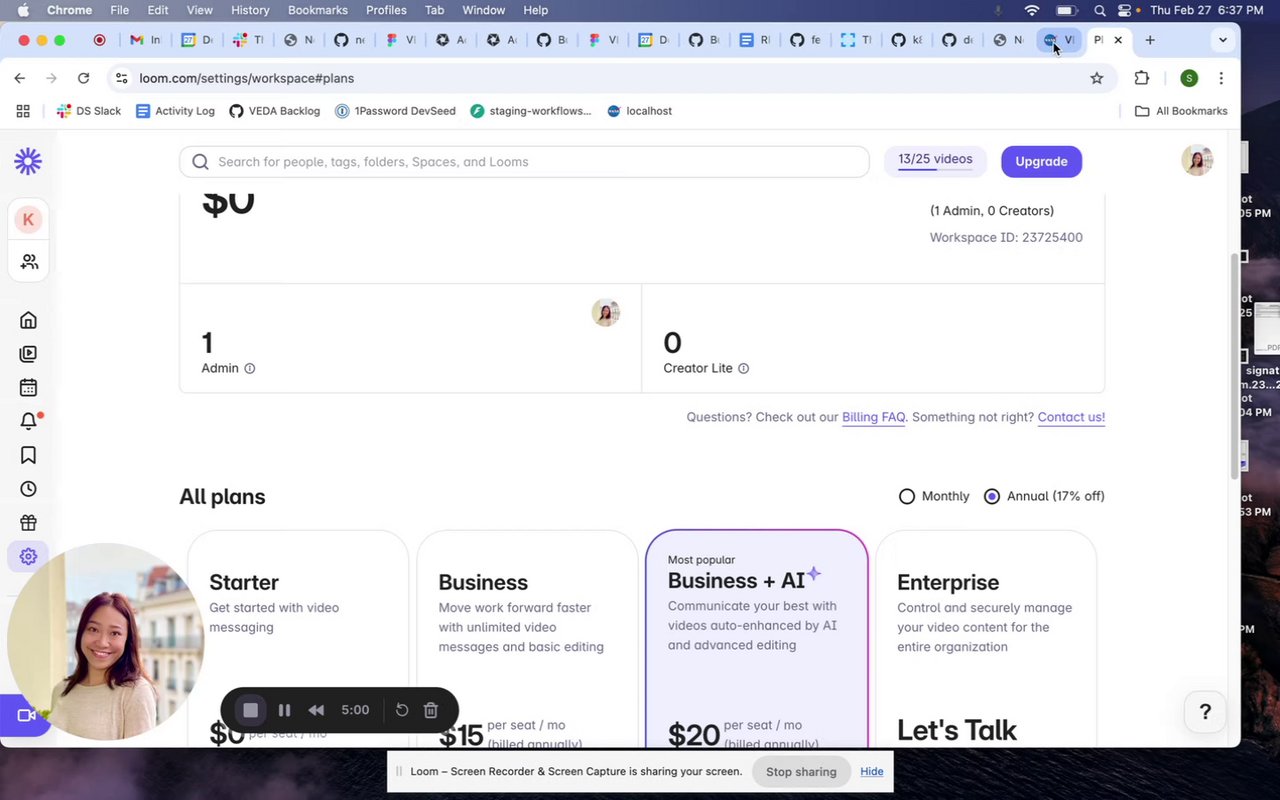Open the settings gear in sidebar
Image resolution: width=1280 pixels, height=800 pixels.
coord(28,557)
